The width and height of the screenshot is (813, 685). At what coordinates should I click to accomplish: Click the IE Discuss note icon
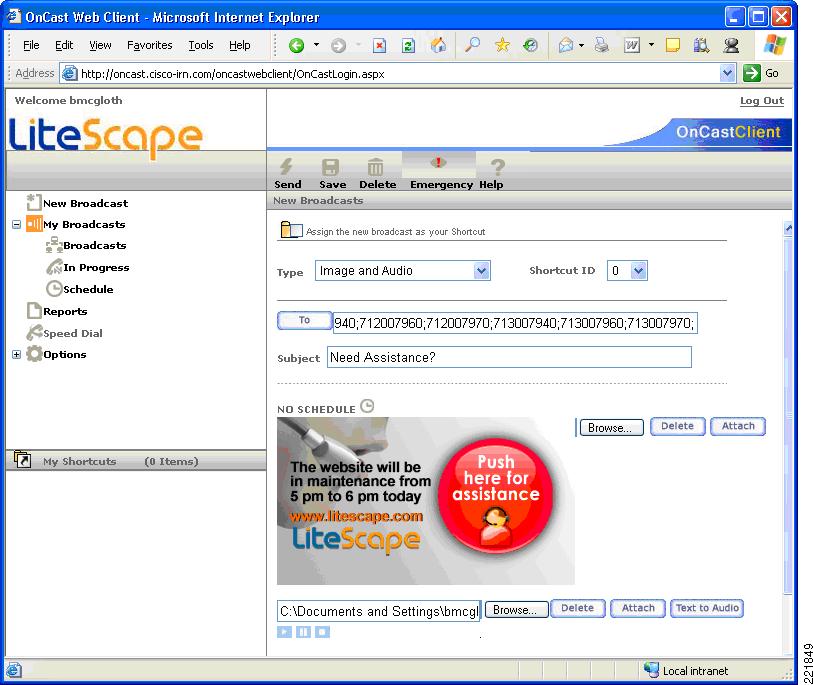click(x=672, y=46)
